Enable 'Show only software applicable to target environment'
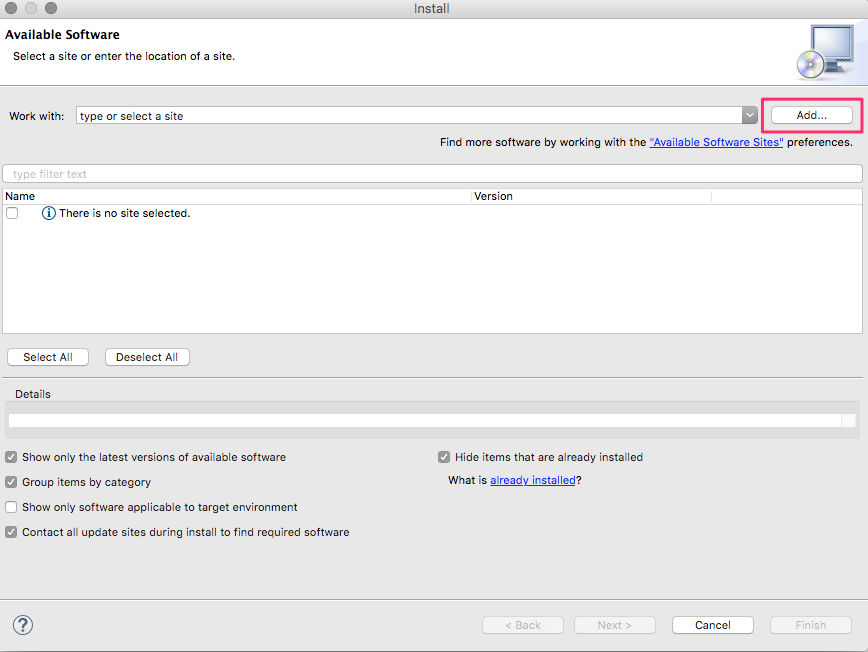This screenshot has width=868, height=652. 10,506
